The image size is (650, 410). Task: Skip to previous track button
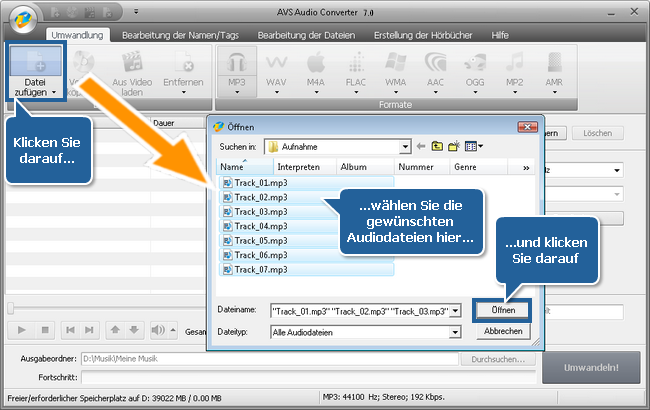click(70, 330)
